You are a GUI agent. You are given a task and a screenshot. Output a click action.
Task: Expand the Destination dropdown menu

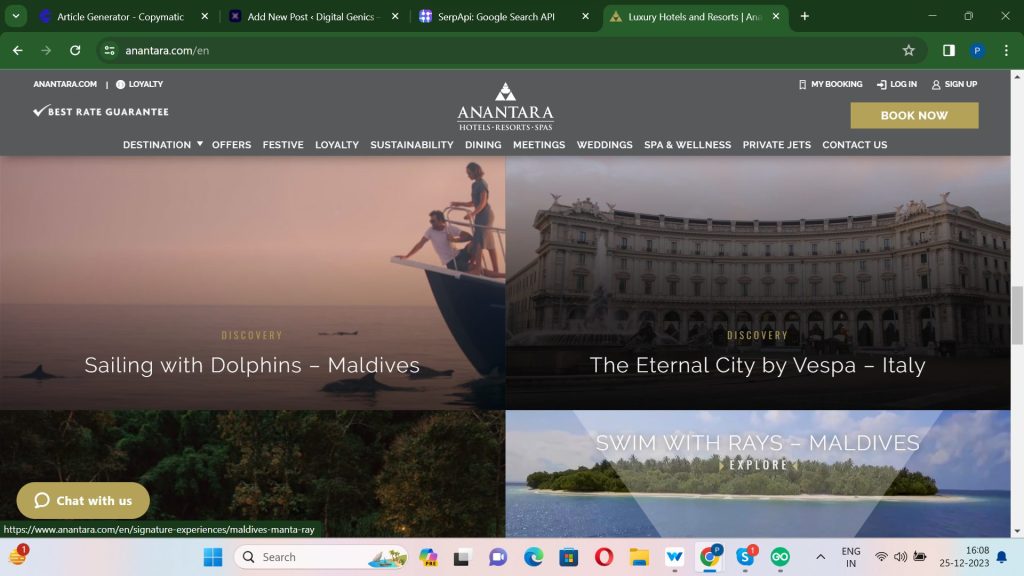point(162,145)
